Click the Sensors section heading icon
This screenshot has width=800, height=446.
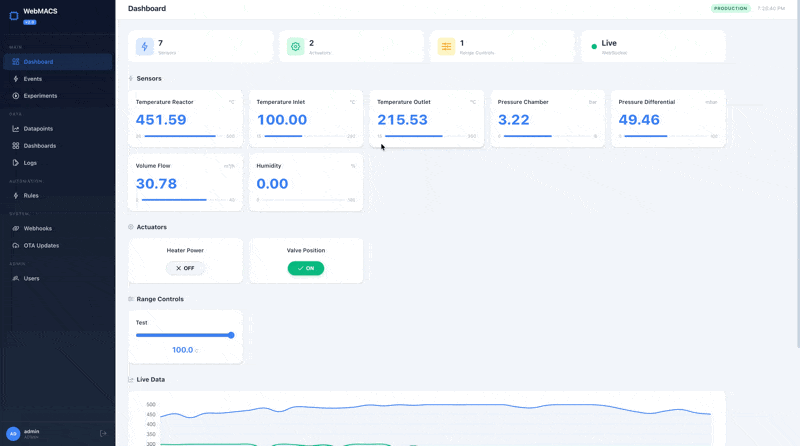pyautogui.click(x=131, y=79)
